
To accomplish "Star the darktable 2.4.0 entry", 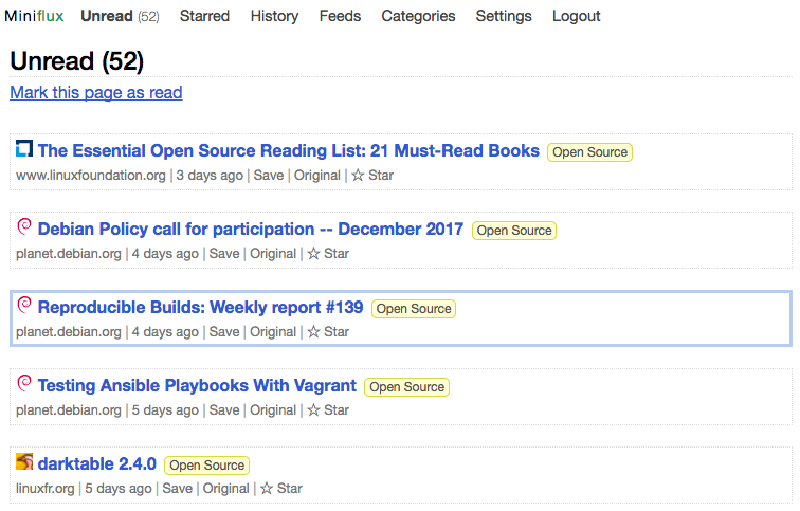I will click(281, 489).
